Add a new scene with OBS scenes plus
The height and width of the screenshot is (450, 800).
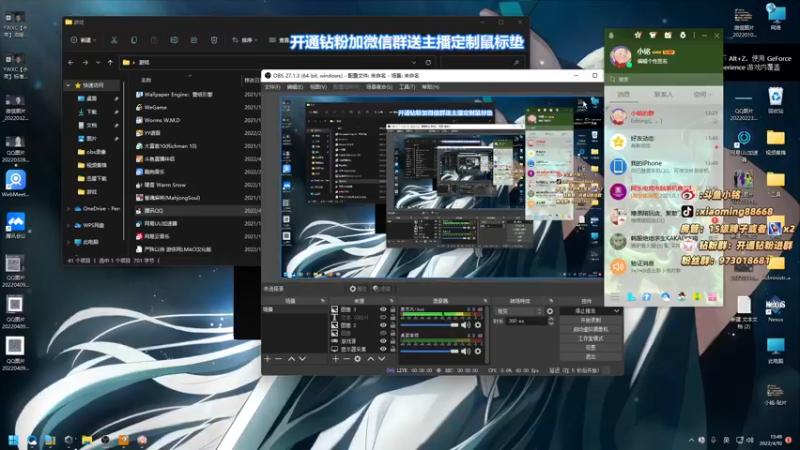click(x=267, y=359)
